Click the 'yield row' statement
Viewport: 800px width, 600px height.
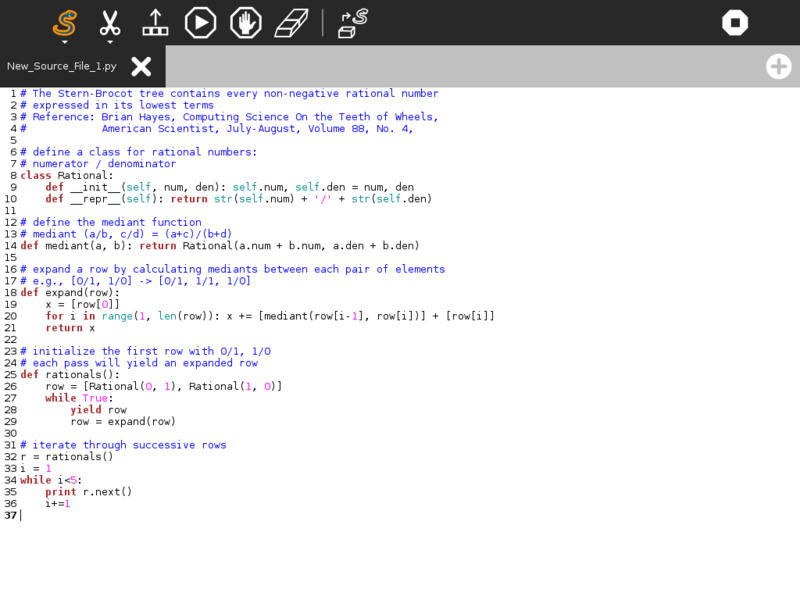[x=98, y=409]
